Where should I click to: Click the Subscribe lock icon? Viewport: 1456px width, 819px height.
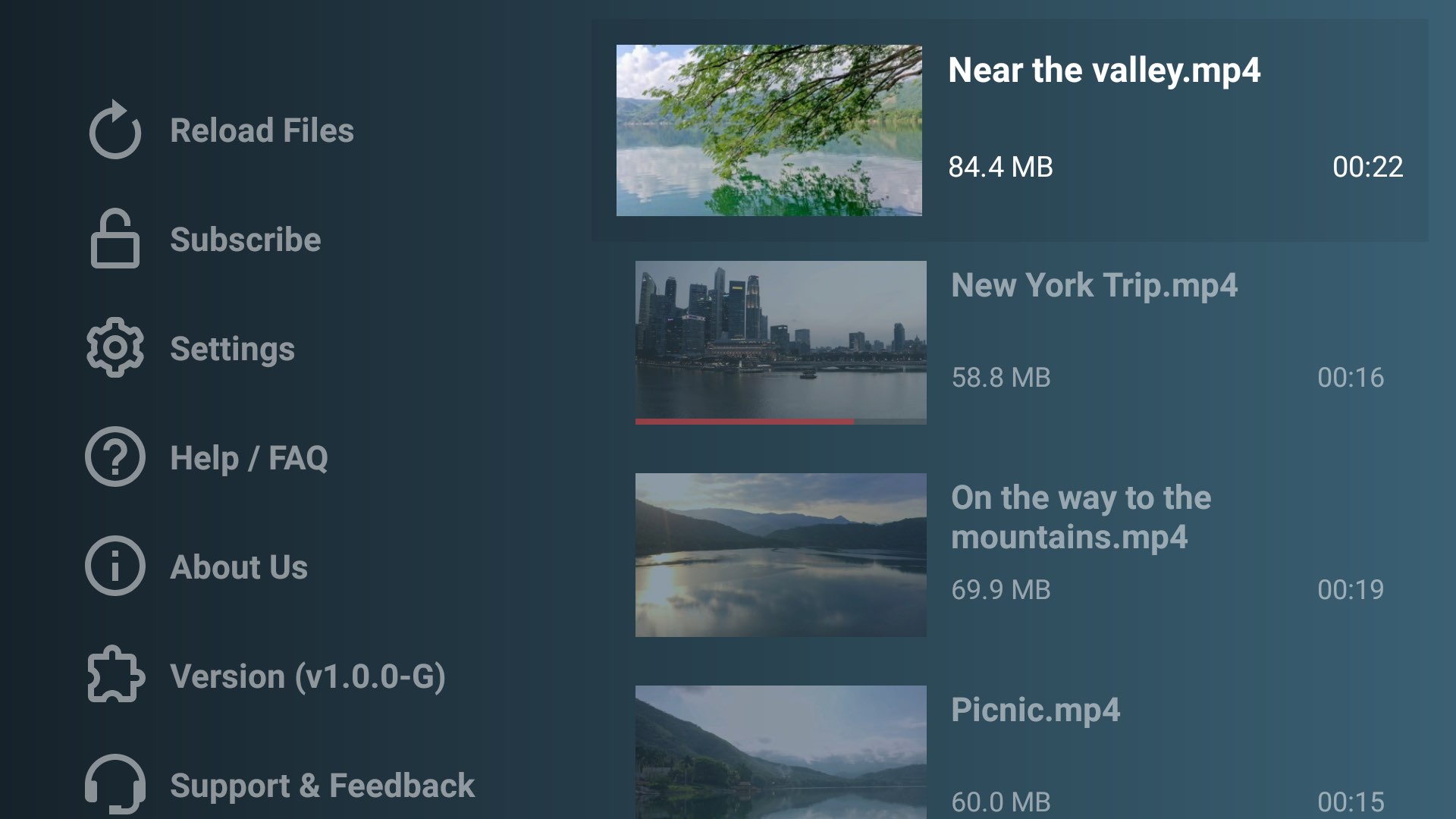tap(115, 240)
